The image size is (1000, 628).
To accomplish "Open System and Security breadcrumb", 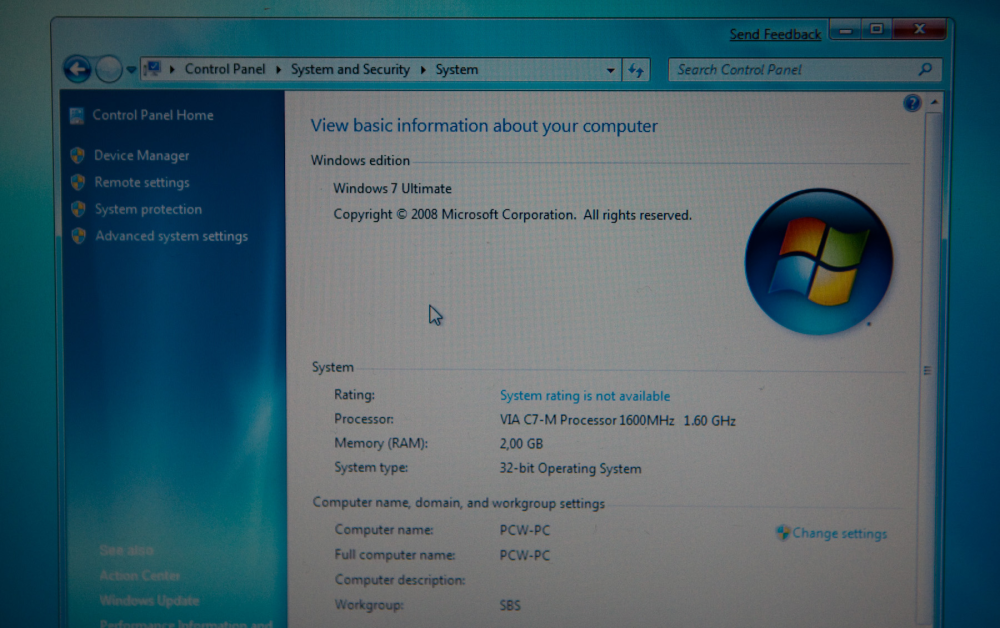I will click(x=350, y=69).
